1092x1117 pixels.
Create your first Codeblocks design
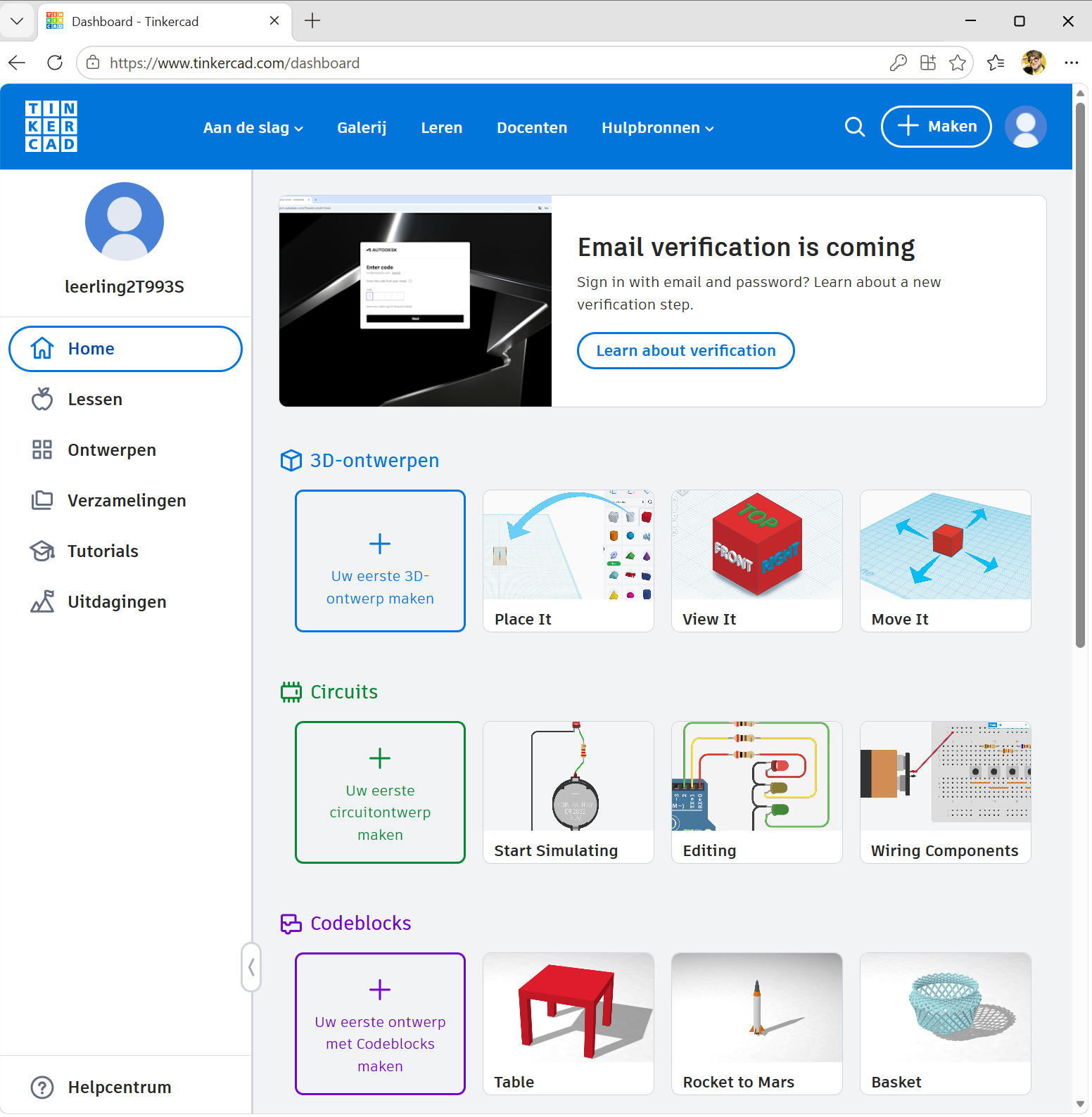[x=380, y=1023]
